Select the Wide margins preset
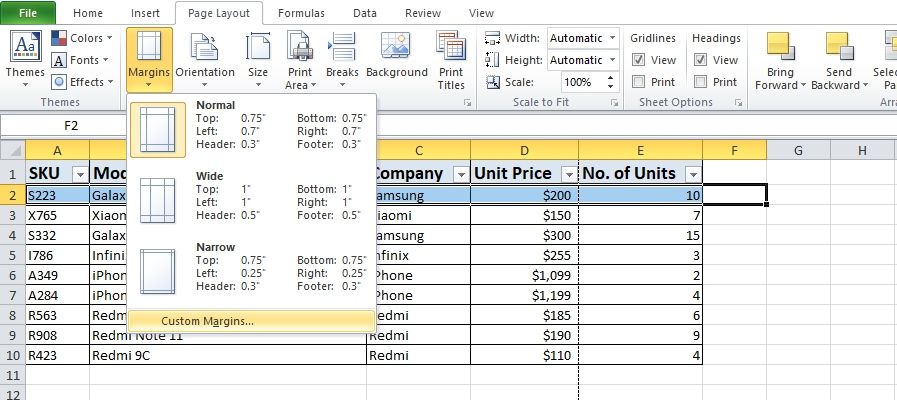 (x=251, y=201)
